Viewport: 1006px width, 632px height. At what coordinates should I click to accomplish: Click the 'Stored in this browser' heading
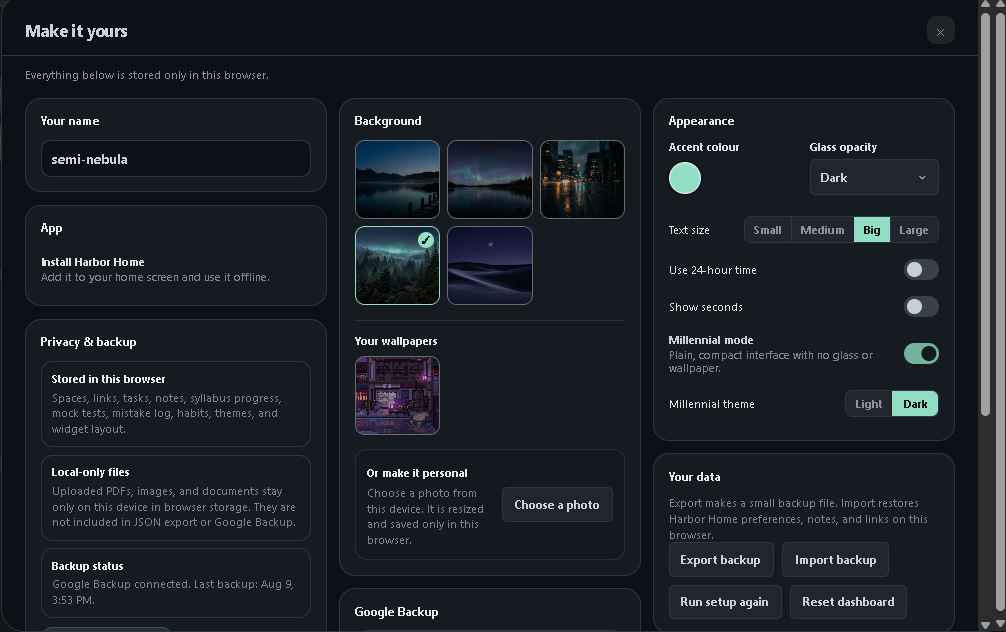(x=108, y=379)
